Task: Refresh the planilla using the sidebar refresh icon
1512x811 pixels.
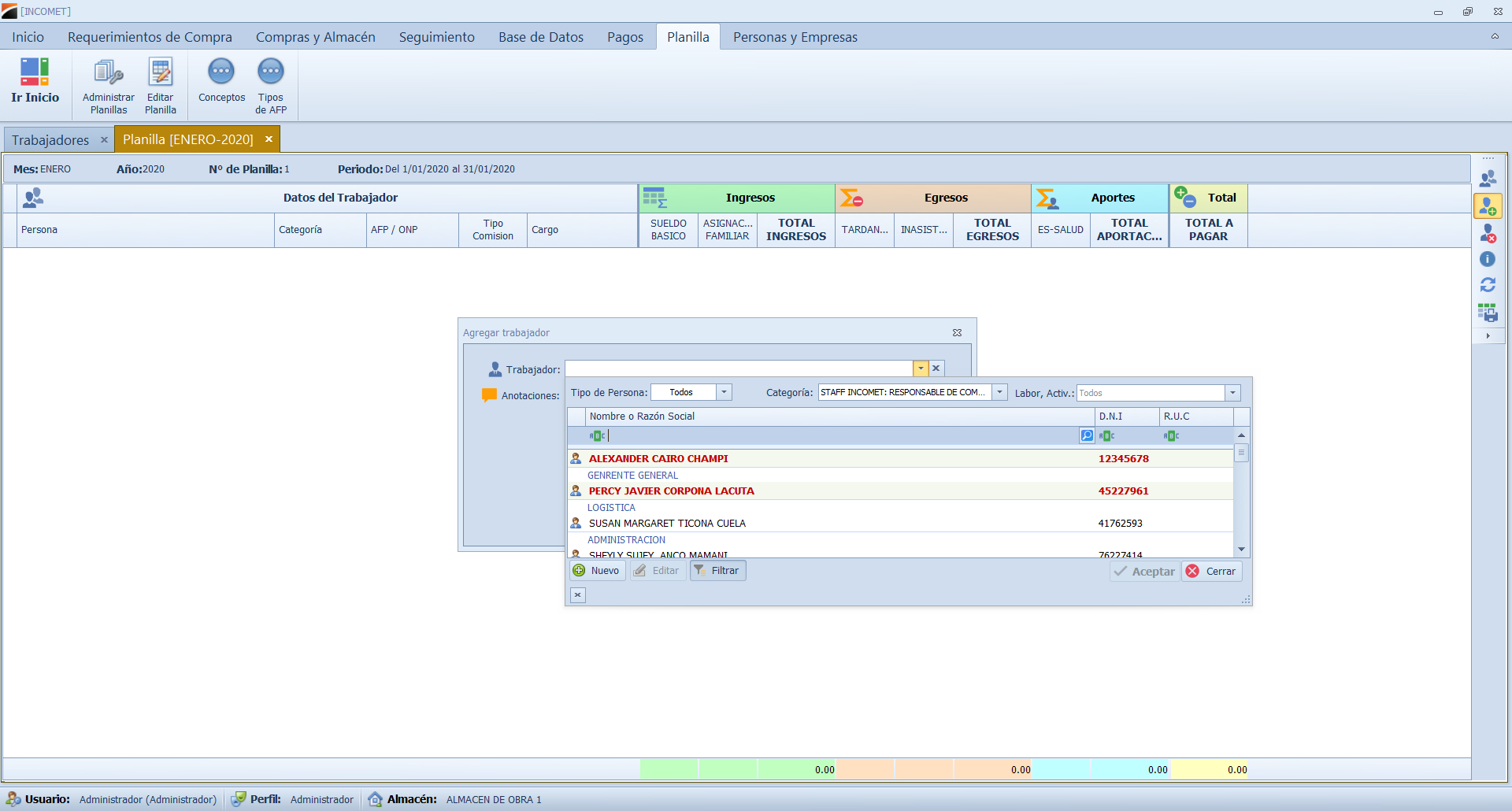Action: point(1488,285)
